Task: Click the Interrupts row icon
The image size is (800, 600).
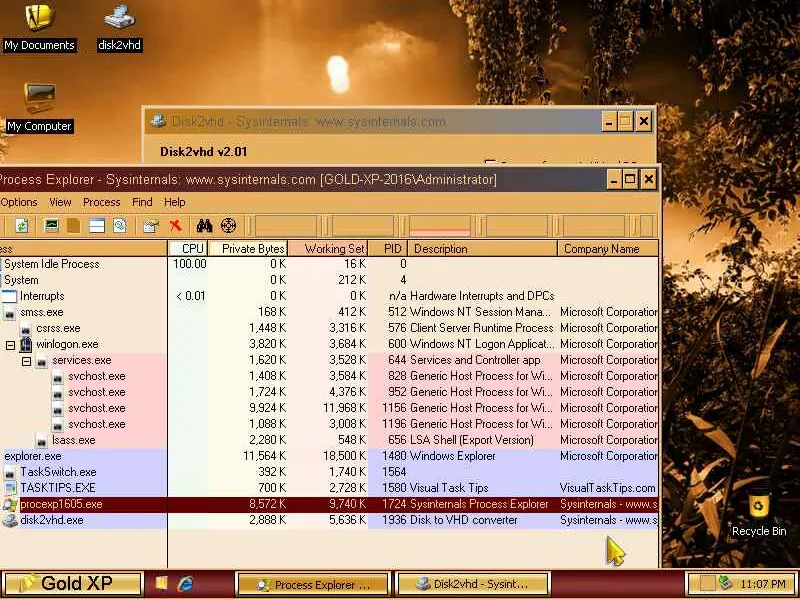Action: (9, 296)
